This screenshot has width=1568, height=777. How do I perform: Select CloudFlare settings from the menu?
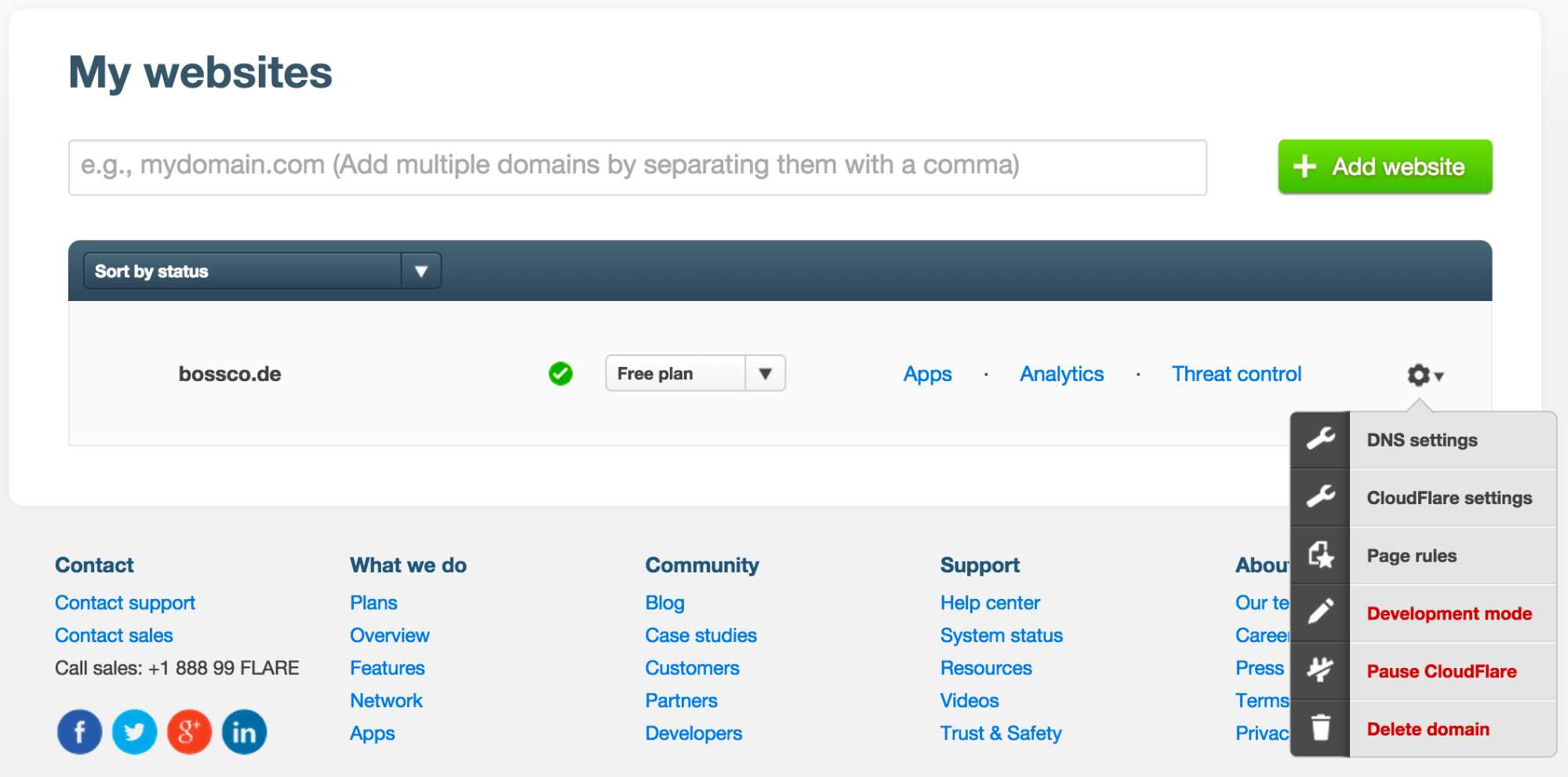(x=1450, y=497)
